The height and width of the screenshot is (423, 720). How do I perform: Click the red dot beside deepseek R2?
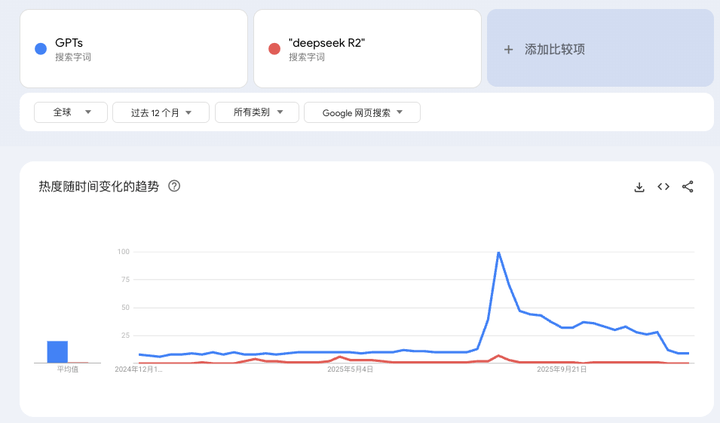tap(274, 49)
